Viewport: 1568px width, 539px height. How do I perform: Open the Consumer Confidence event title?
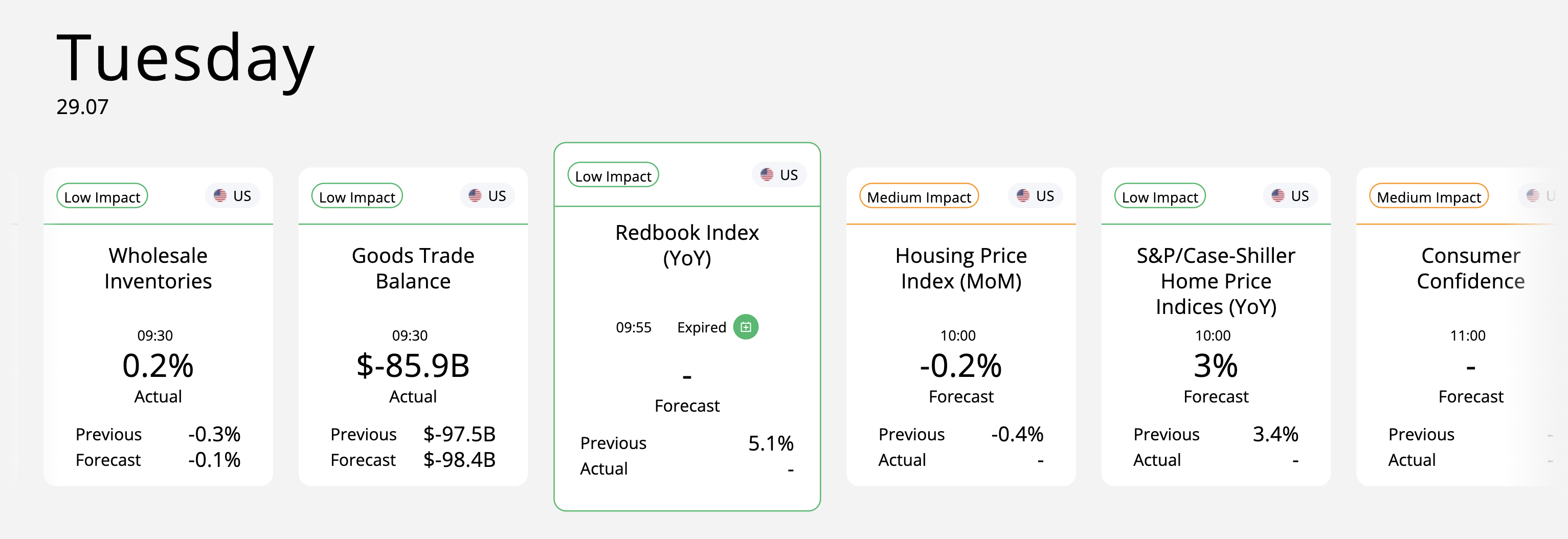pyautogui.click(x=1471, y=268)
